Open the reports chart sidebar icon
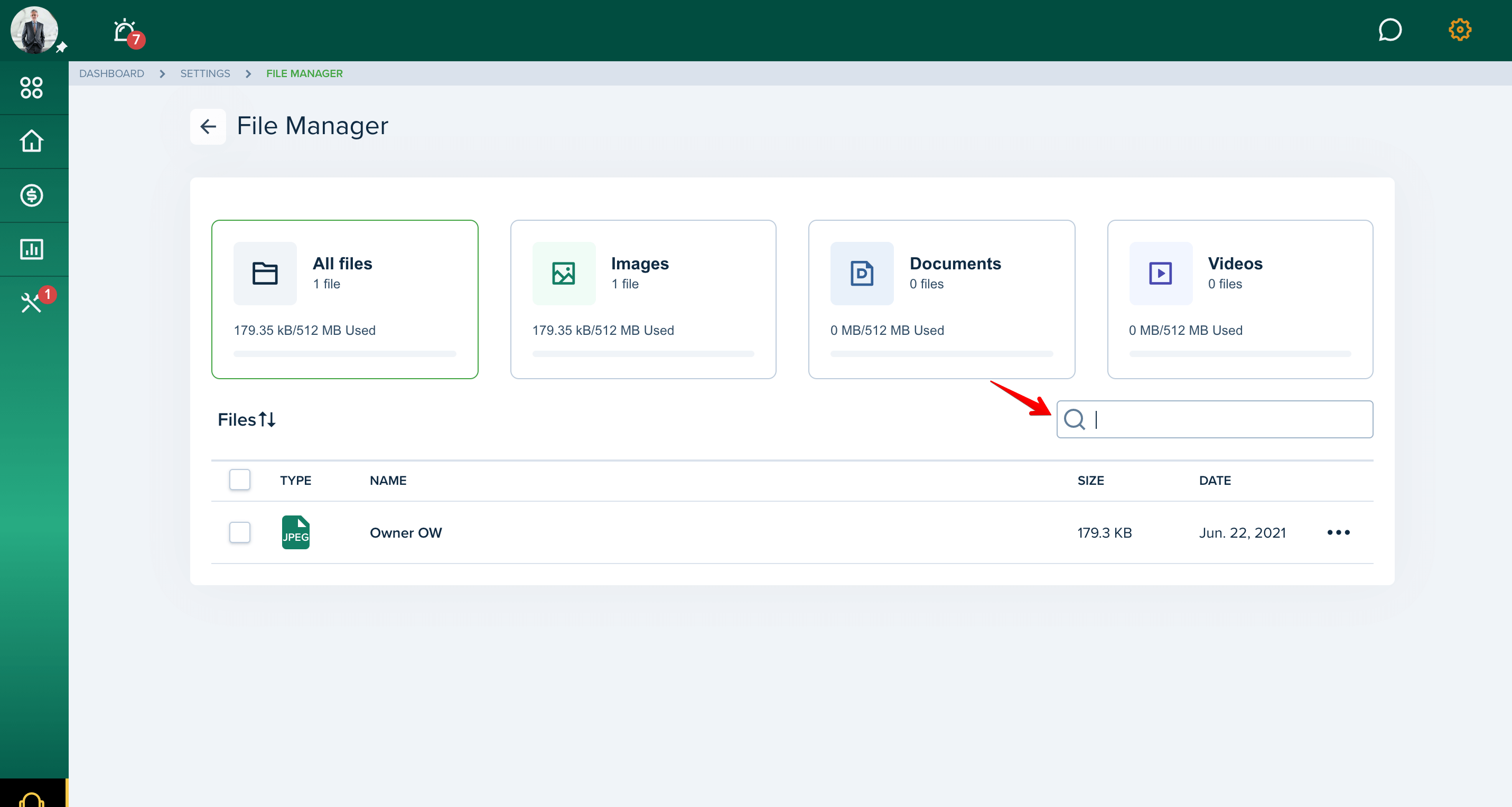The height and width of the screenshot is (807, 1512). (32, 249)
